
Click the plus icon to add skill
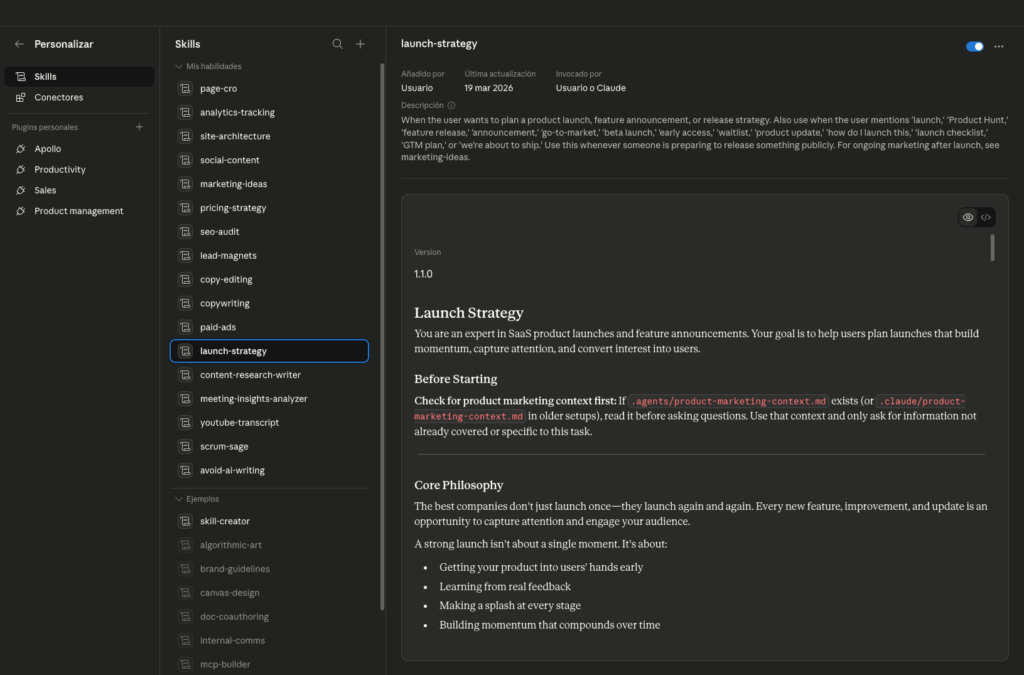(x=361, y=44)
